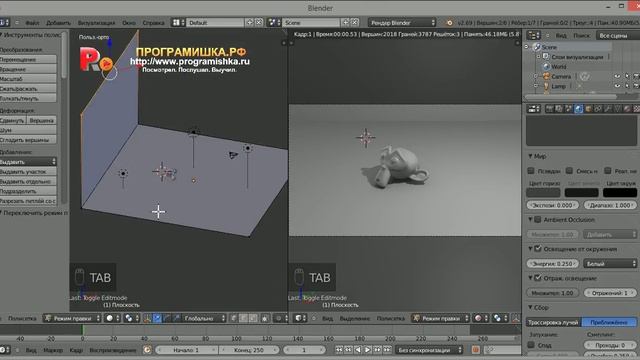Open the Render properties camera icon
The width and height of the screenshot is (640, 360).
pos(549,109)
